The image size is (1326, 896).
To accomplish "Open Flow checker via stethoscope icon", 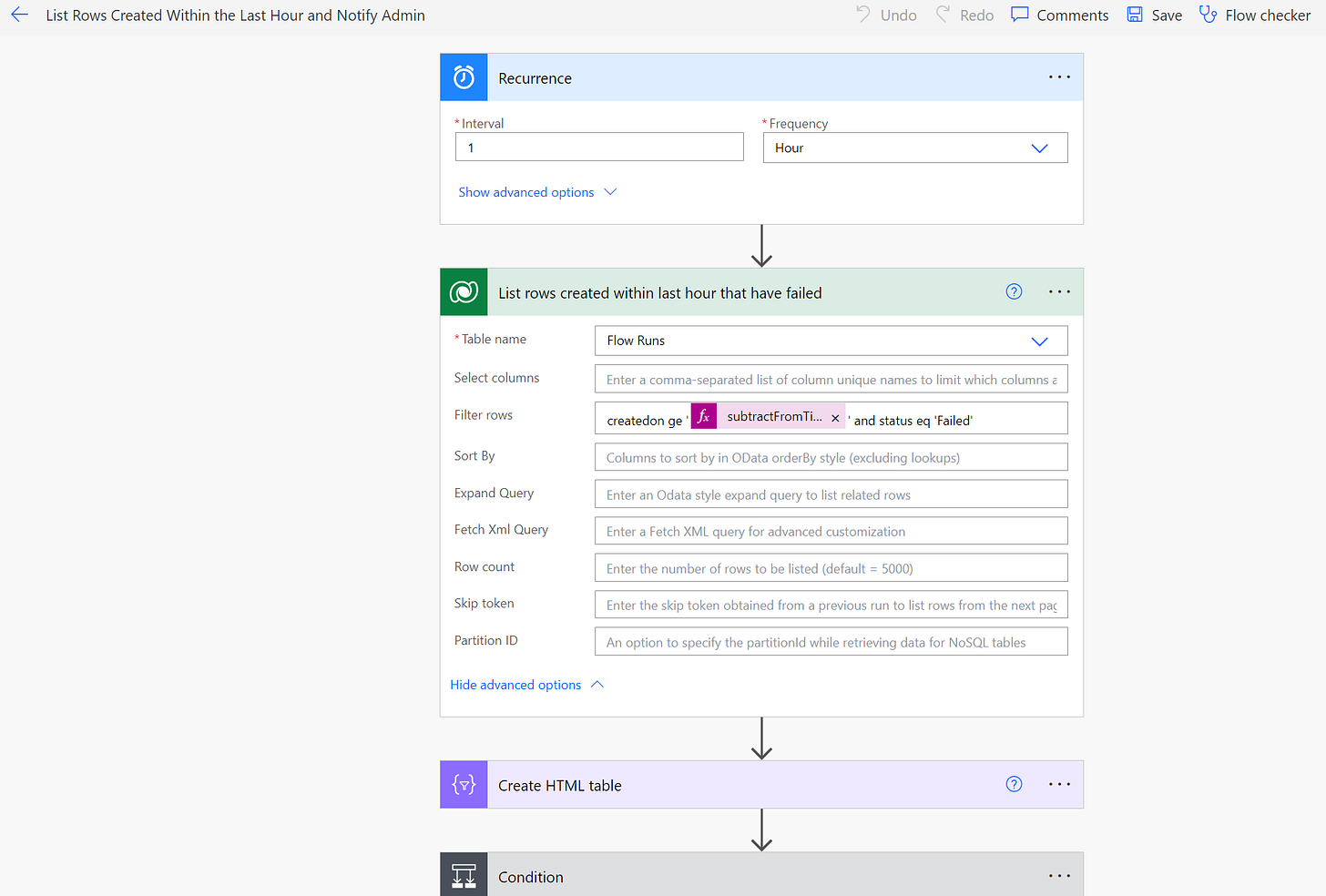I will tap(1209, 15).
